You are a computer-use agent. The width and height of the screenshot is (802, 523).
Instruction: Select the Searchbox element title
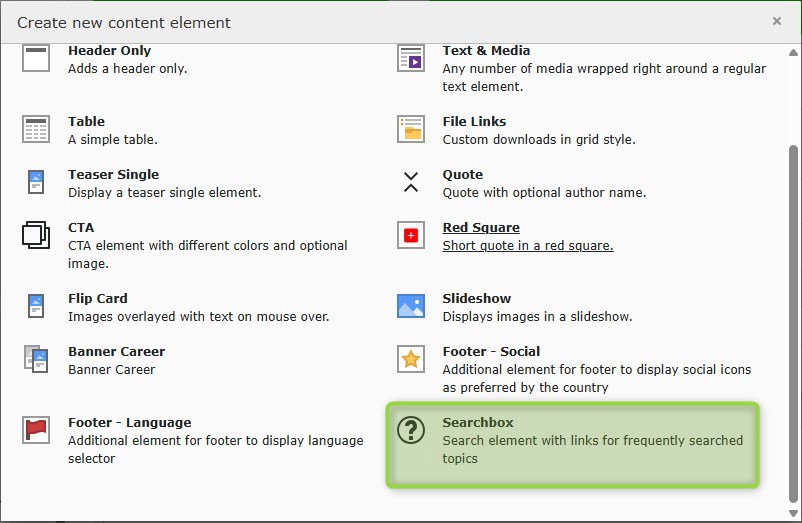coord(478,423)
